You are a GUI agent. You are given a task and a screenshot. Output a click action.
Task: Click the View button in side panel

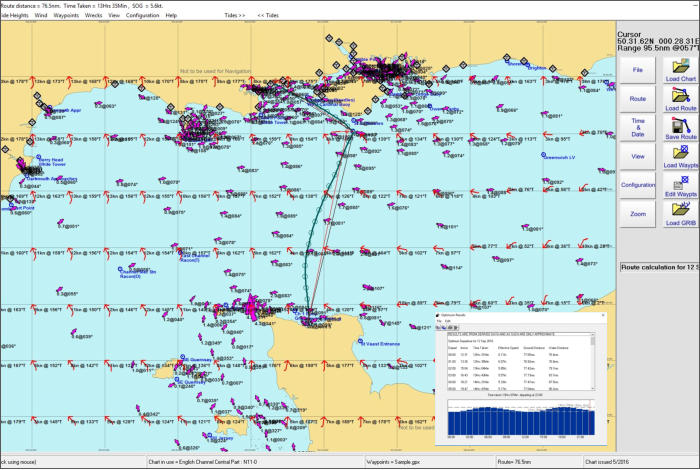[638, 156]
